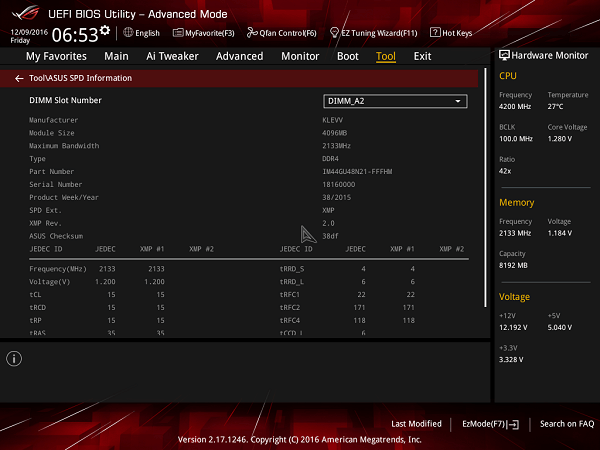Image resolution: width=600 pixels, height=450 pixels.
Task: Click the info circle icon
Action: (14, 359)
